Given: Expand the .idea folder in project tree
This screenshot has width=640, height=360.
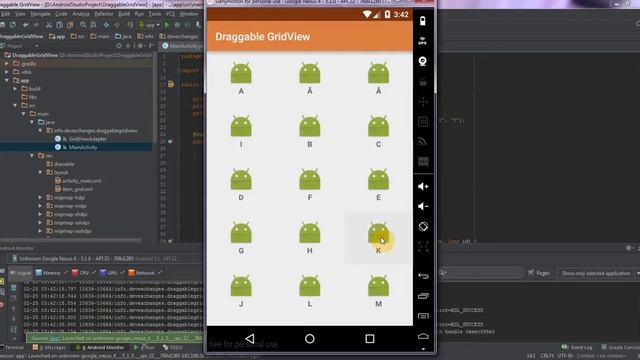Looking at the screenshot, I should click(7, 72).
